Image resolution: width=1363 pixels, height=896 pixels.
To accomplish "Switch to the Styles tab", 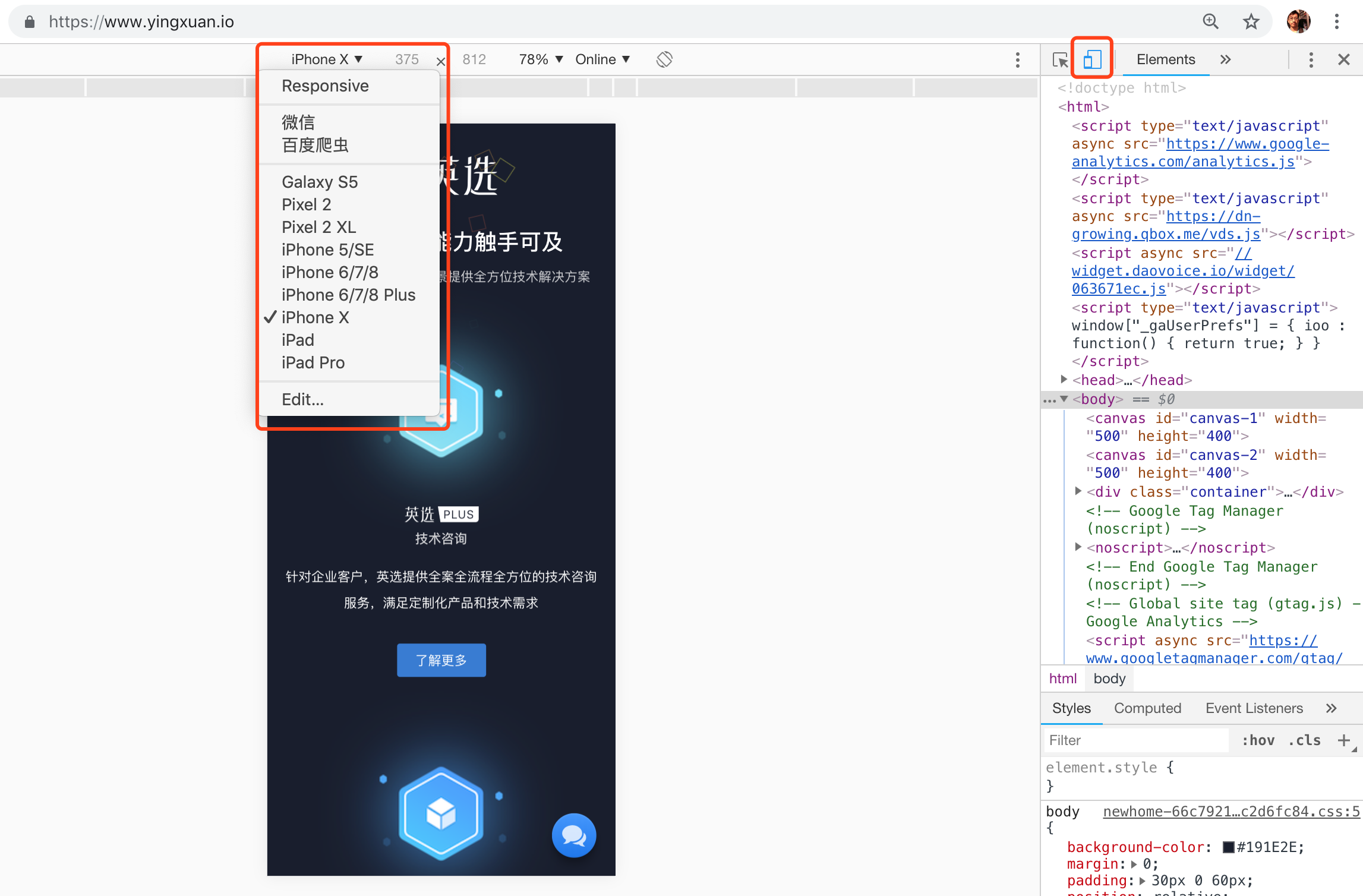I will pyautogui.click(x=1071, y=708).
